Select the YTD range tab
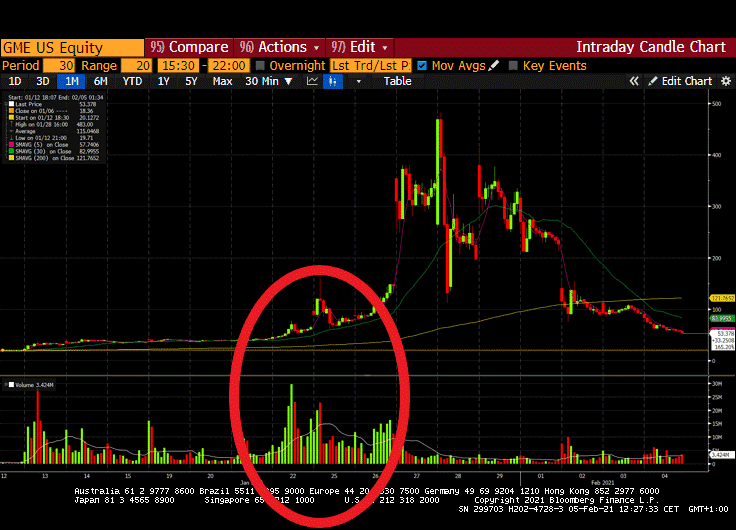 [x=132, y=81]
